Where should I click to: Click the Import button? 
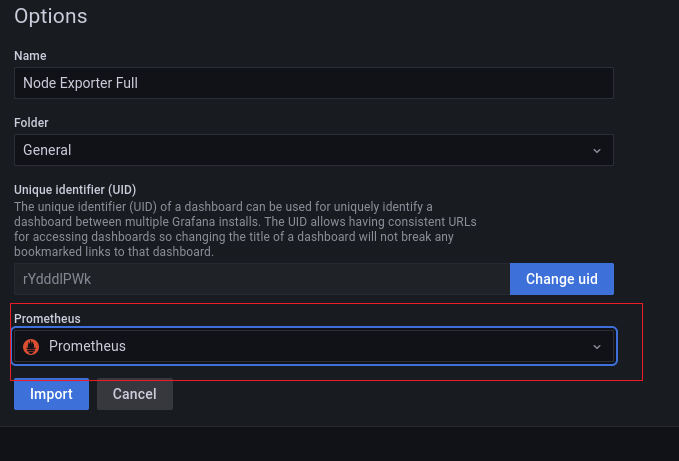pos(52,394)
